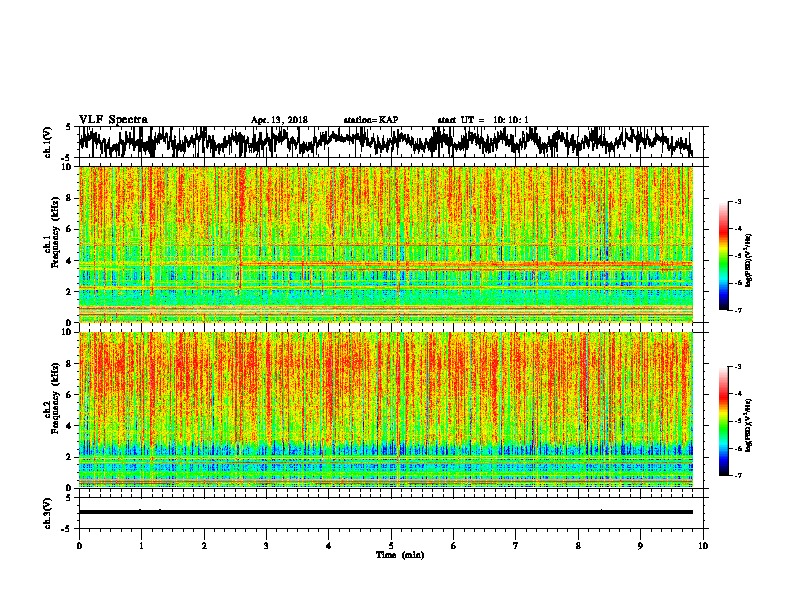Click the '5' tick label on the Time axis

pos(391,546)
